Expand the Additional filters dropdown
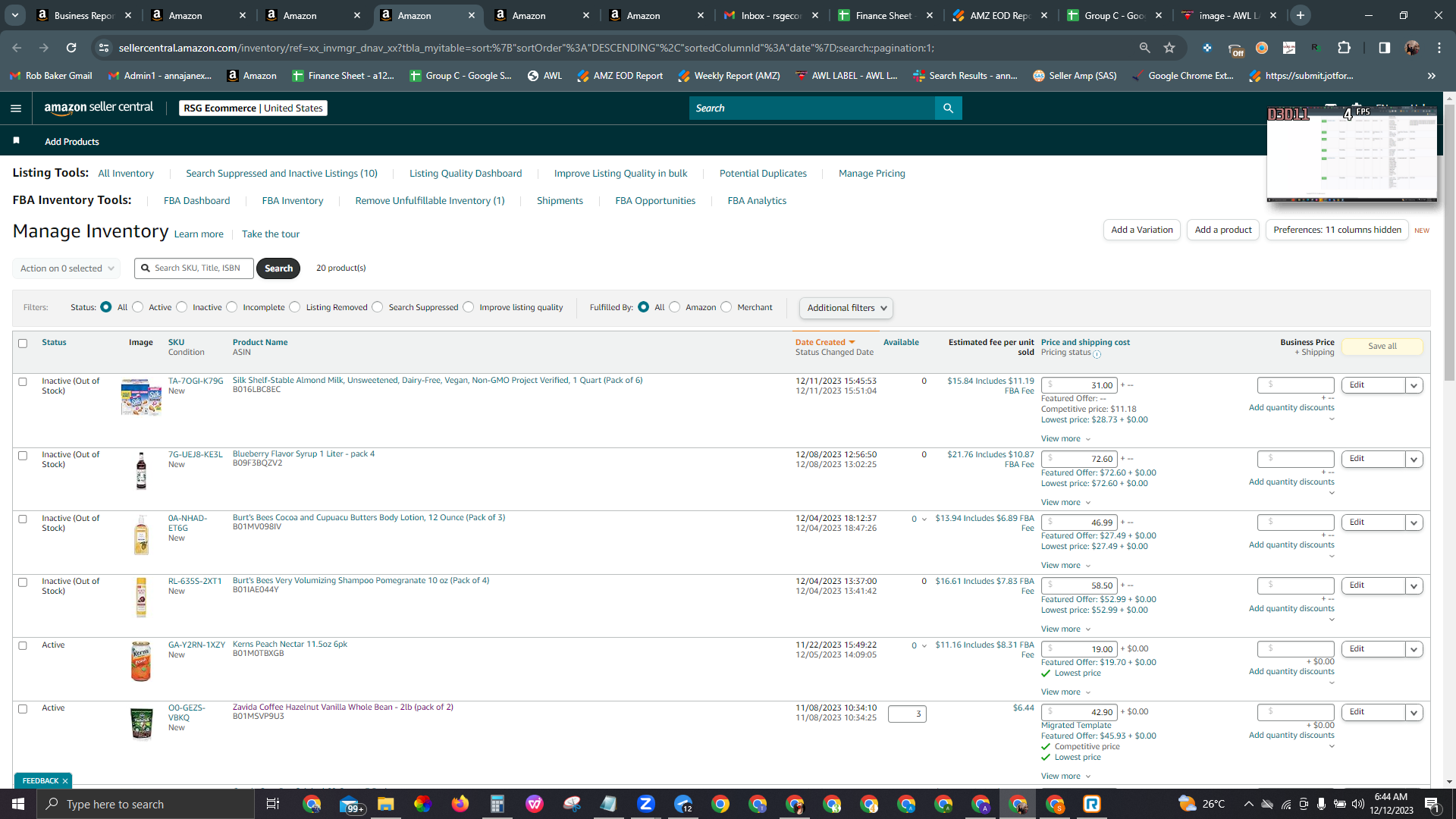The height and width of the screenshot is (819, 1456). click(x=846, y=308)
